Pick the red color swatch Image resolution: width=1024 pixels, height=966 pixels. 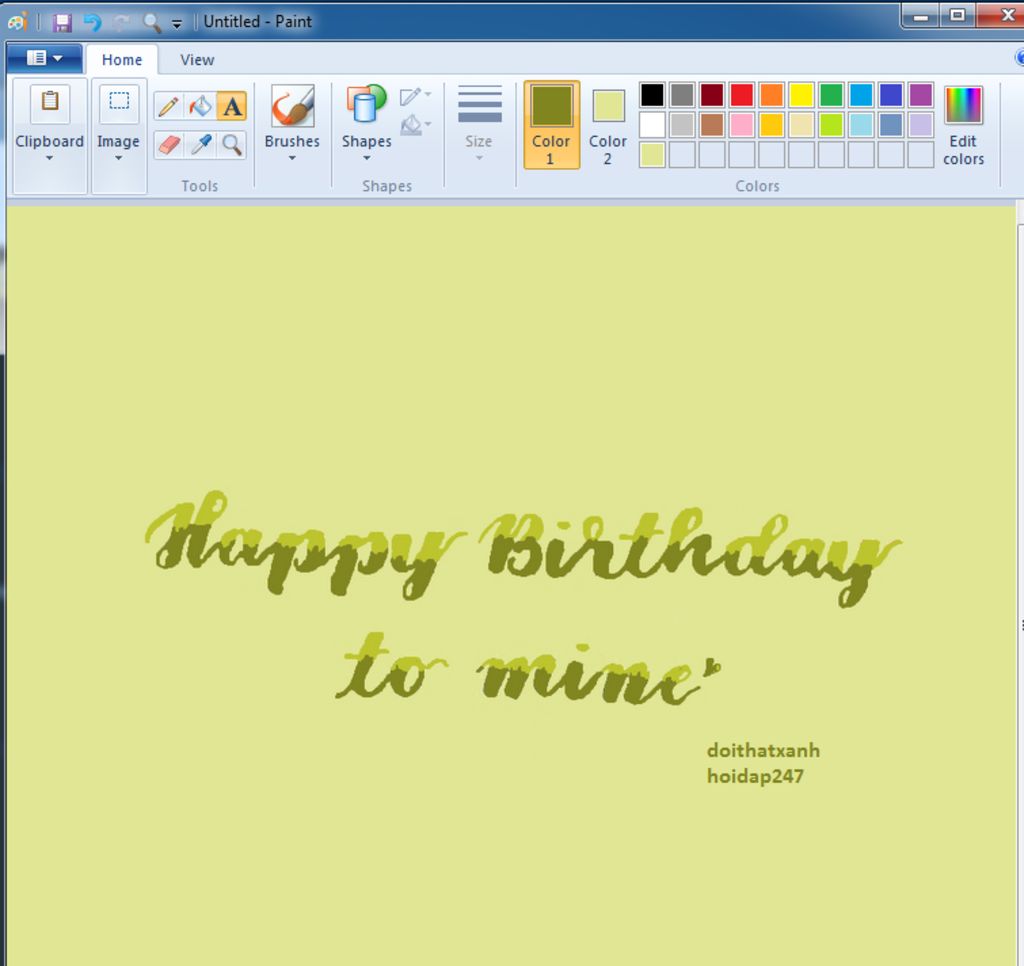click(x=742, y=95)
